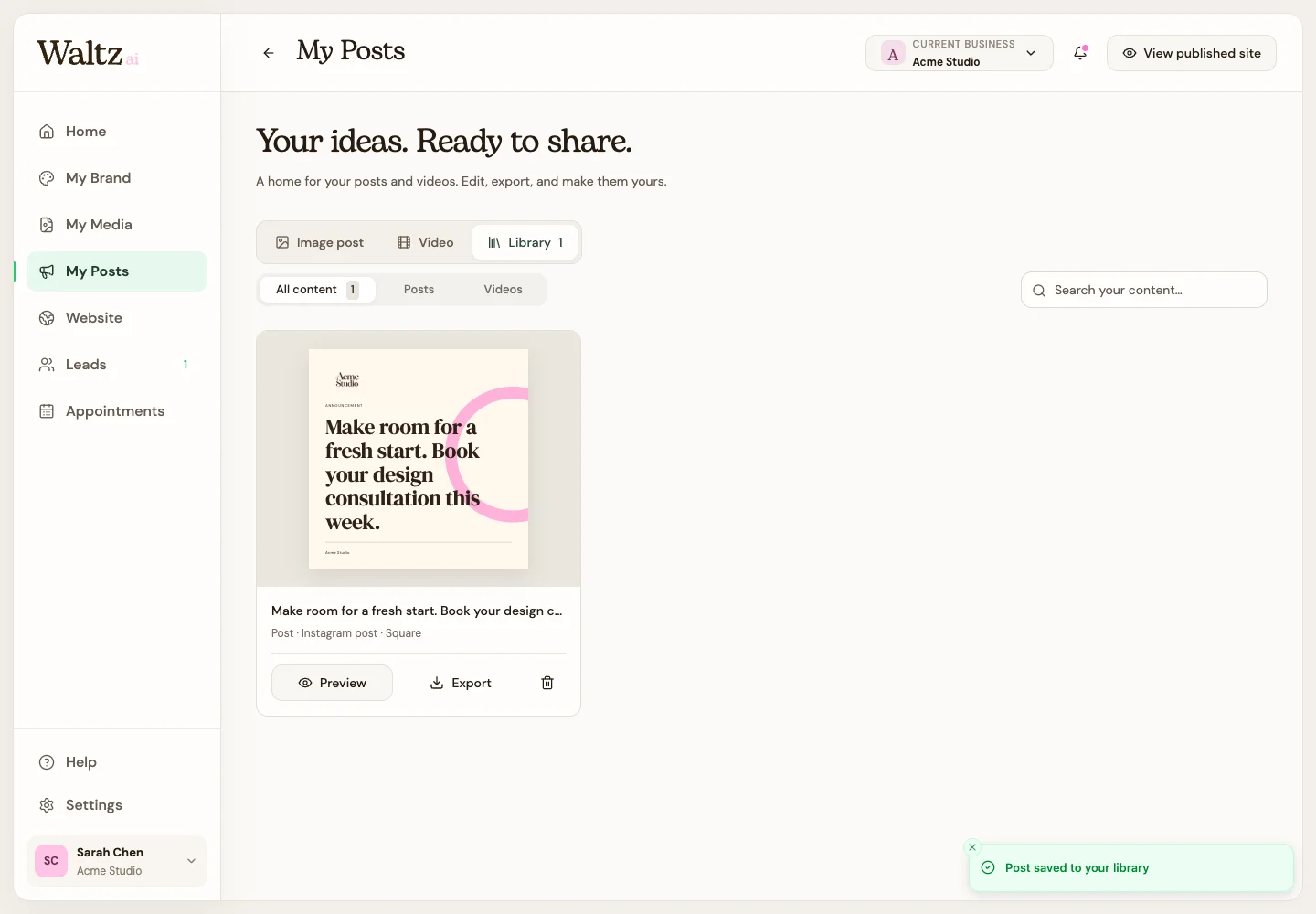This screenshot has height=914, width=1316.
Task: Click the 'Post saved to your library' message
Action: point(1077,867)
